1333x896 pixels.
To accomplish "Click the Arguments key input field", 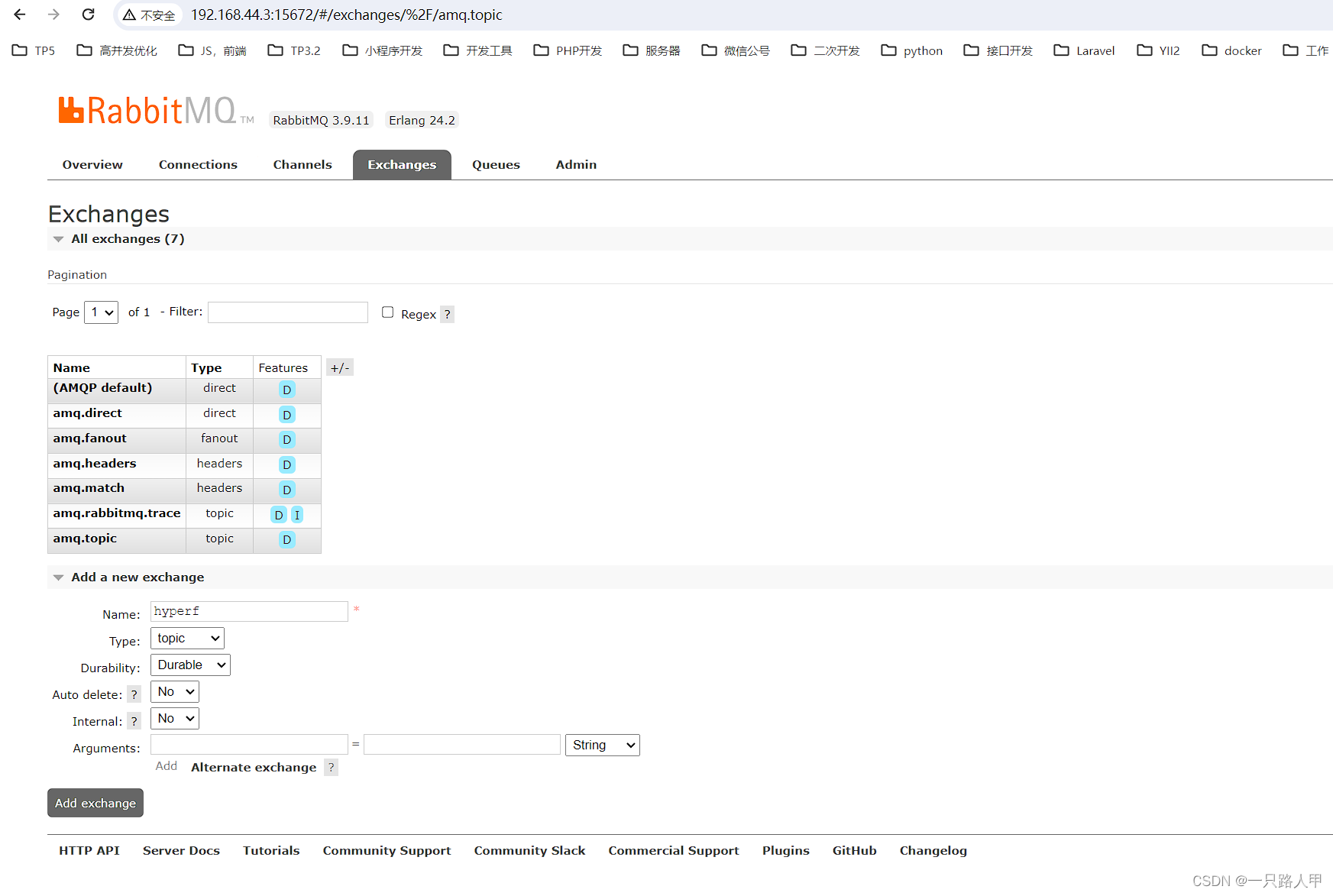I will click(x=249, y=745).
